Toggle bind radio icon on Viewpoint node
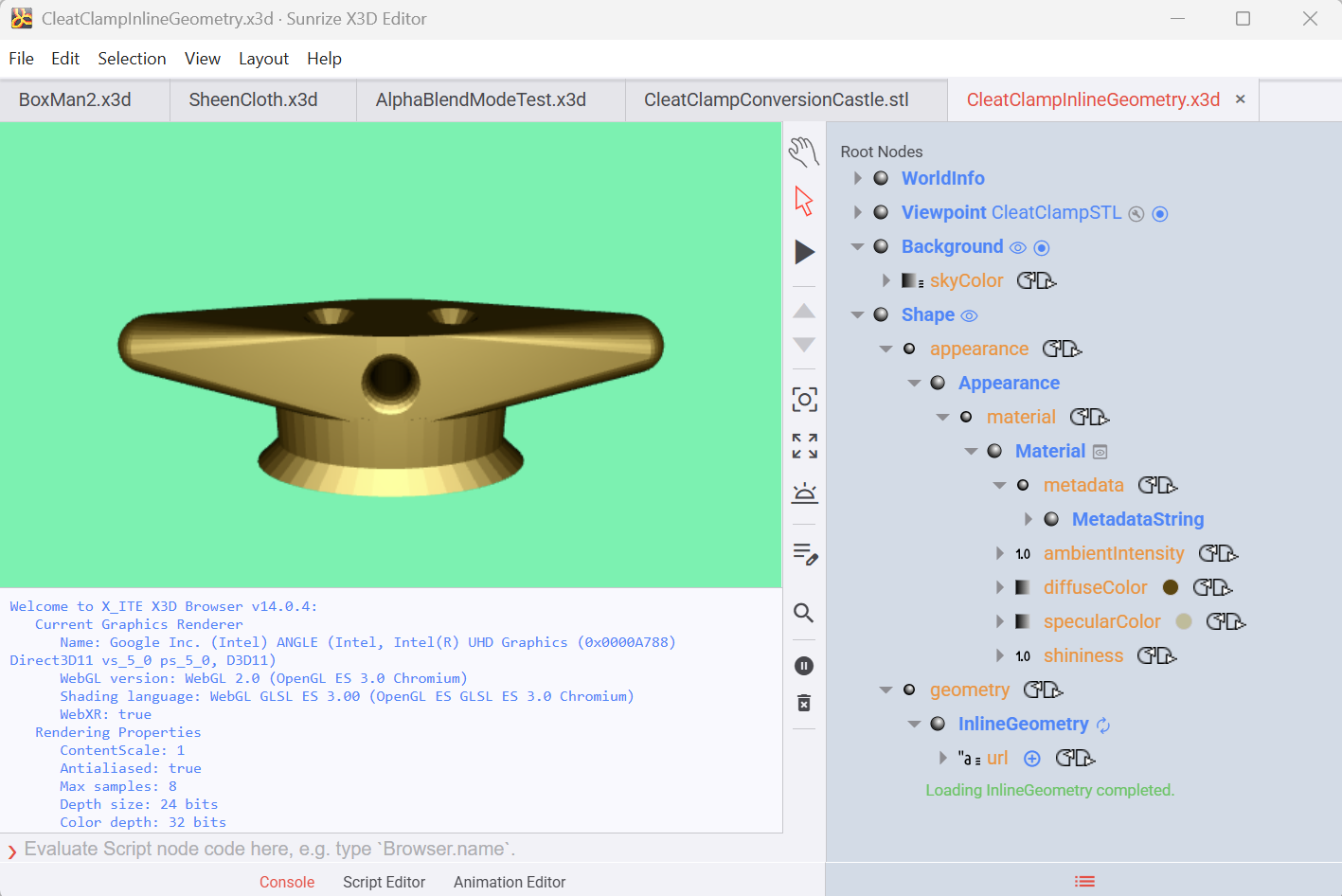Viewport: 1342px width, 896px height. tap(1159, 214)
